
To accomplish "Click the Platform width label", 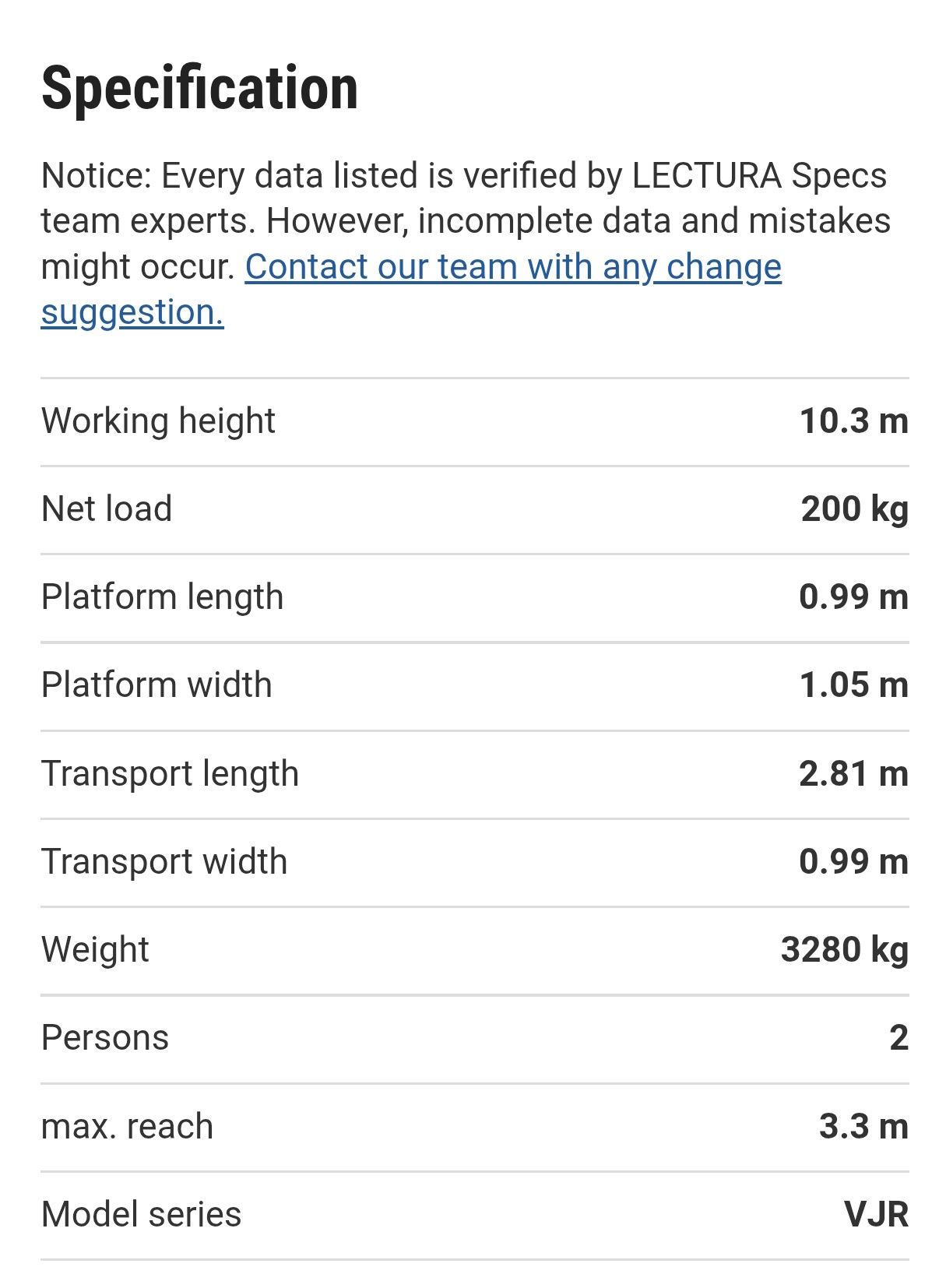I will [156, 685].
